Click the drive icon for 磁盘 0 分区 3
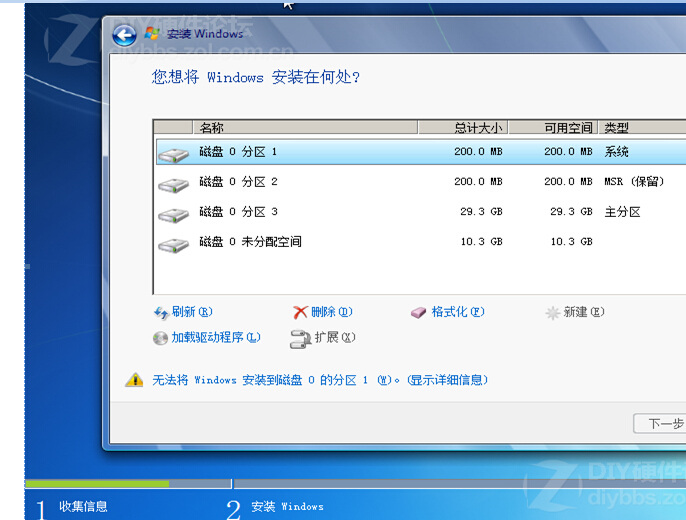 (174, 215)
